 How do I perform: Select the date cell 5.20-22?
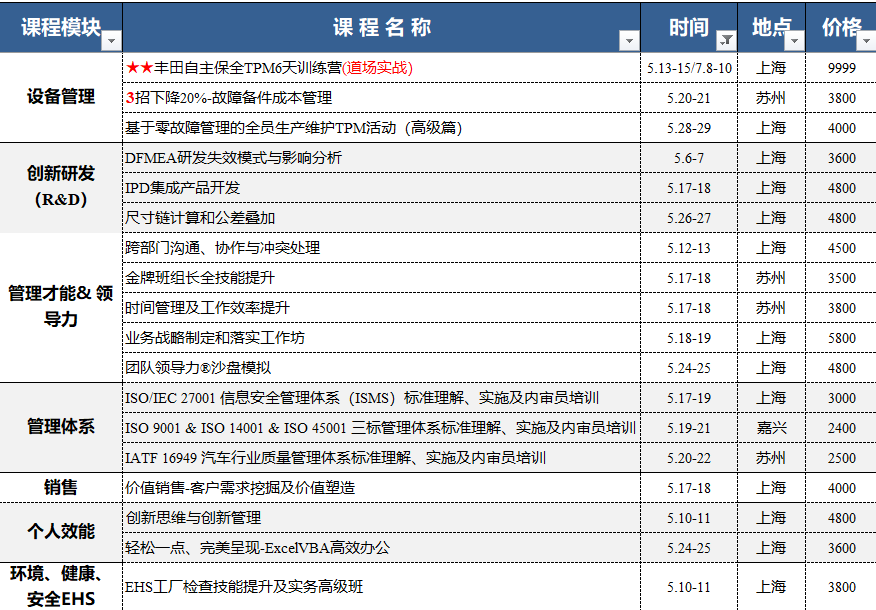689,458
